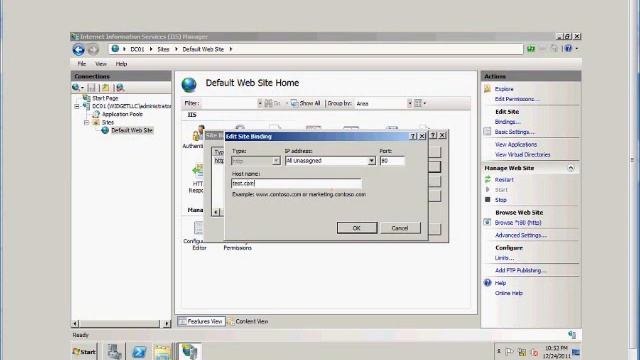Open the Filter dropdown arrow
640x360 pixels.
coord(260,104)
